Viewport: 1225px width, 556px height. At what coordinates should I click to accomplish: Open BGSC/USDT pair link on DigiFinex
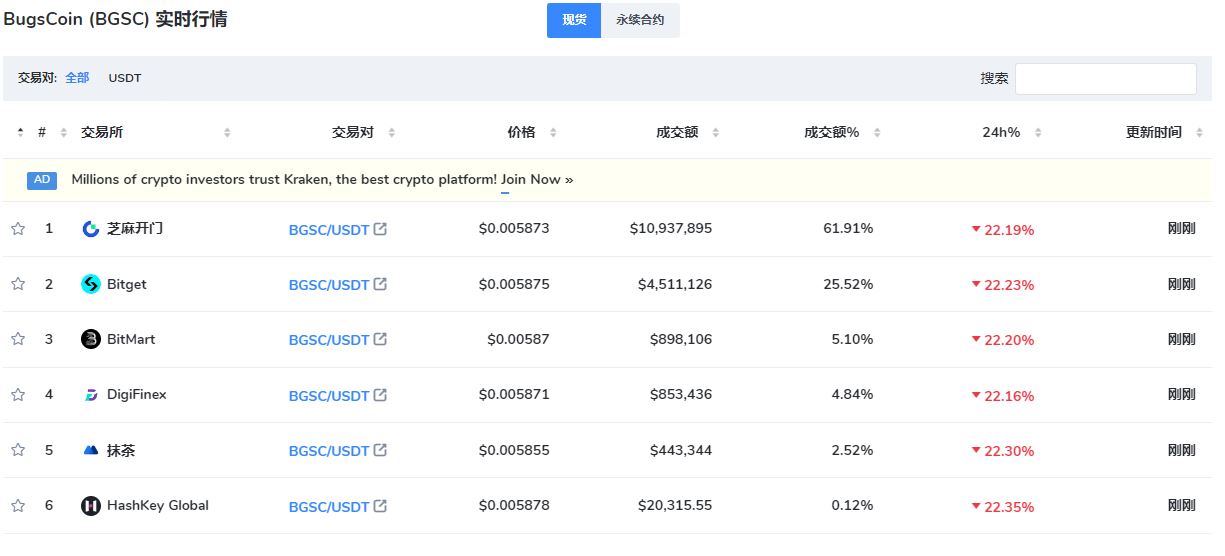coord(329,396)
